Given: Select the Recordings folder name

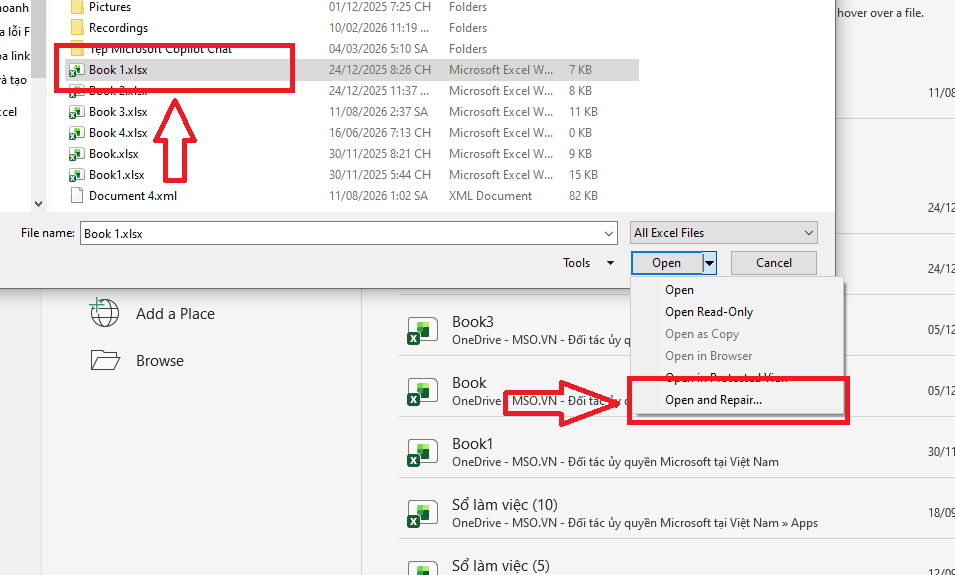Looking at the screenshot, I should (118, 28).
